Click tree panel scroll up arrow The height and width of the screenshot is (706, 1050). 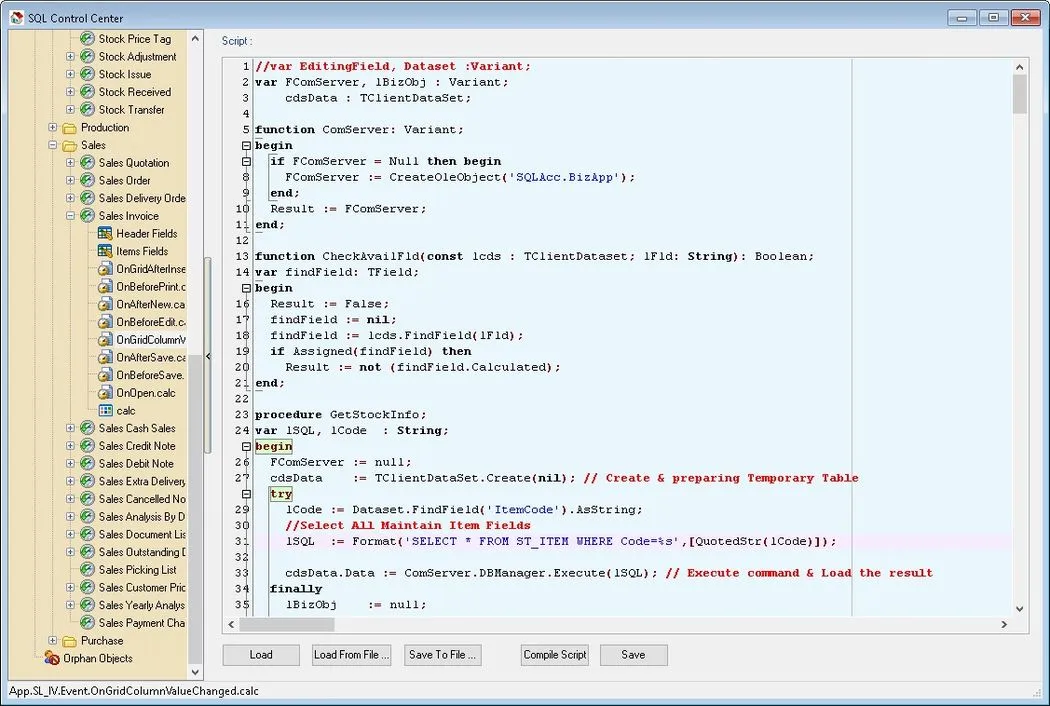click(195, 39)
